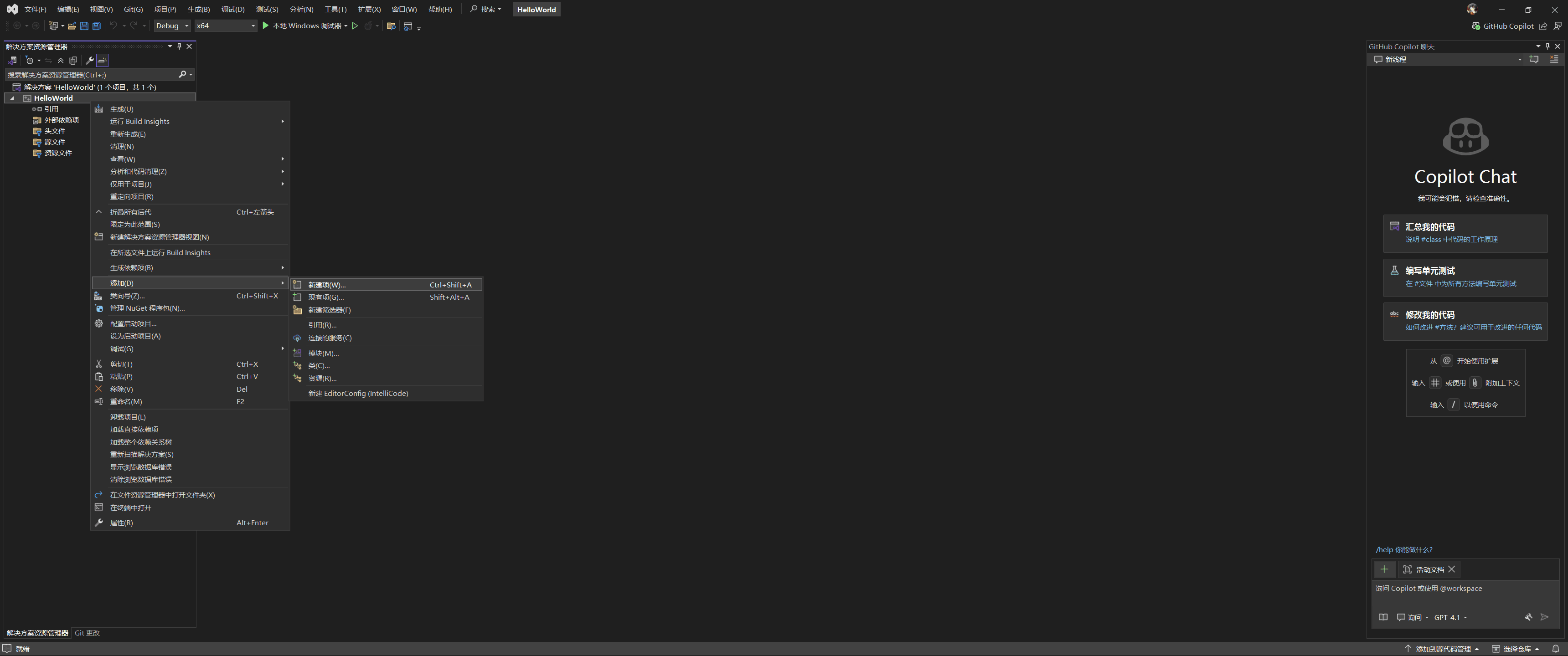Click the Open File folder icon
Screen dimensions: 1568x656
[72, 26]
